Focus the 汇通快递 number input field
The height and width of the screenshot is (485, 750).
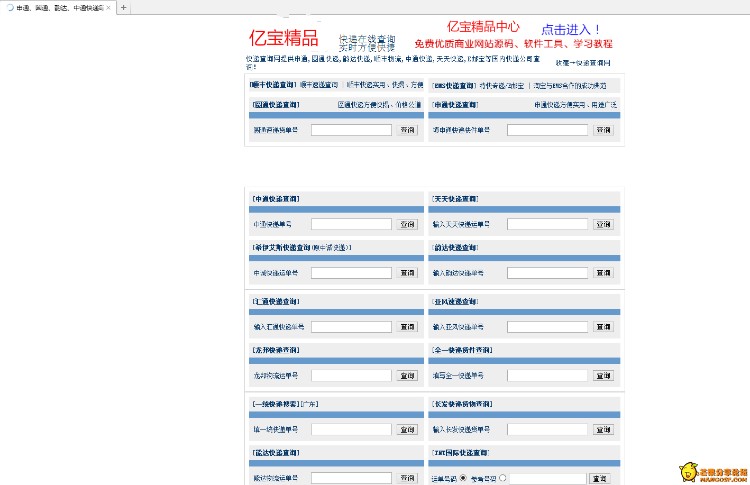pyautogui.click(x=351, y=327)
